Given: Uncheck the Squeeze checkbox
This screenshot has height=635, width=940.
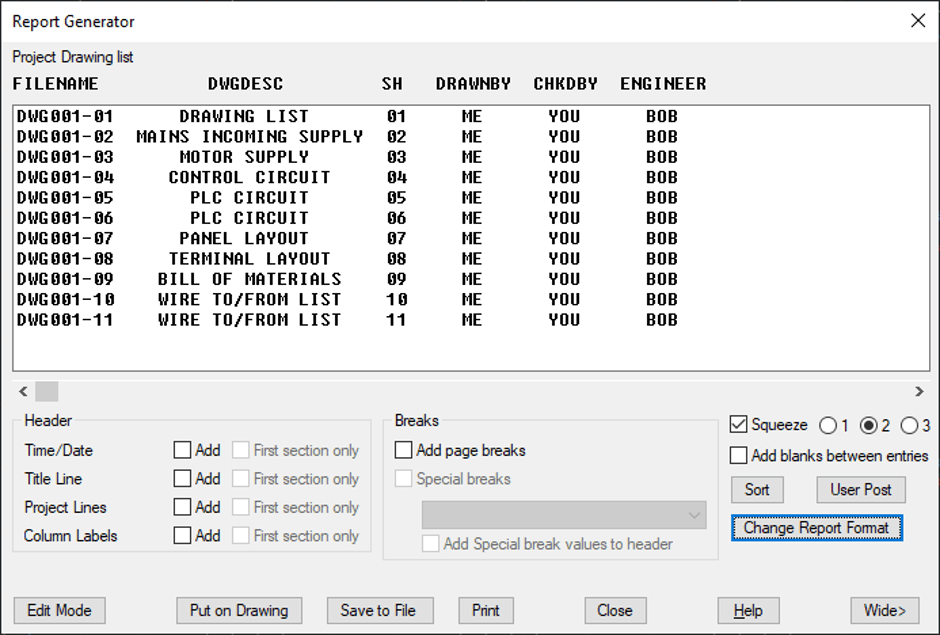Looking at the screenshot, I should [739, 425].
